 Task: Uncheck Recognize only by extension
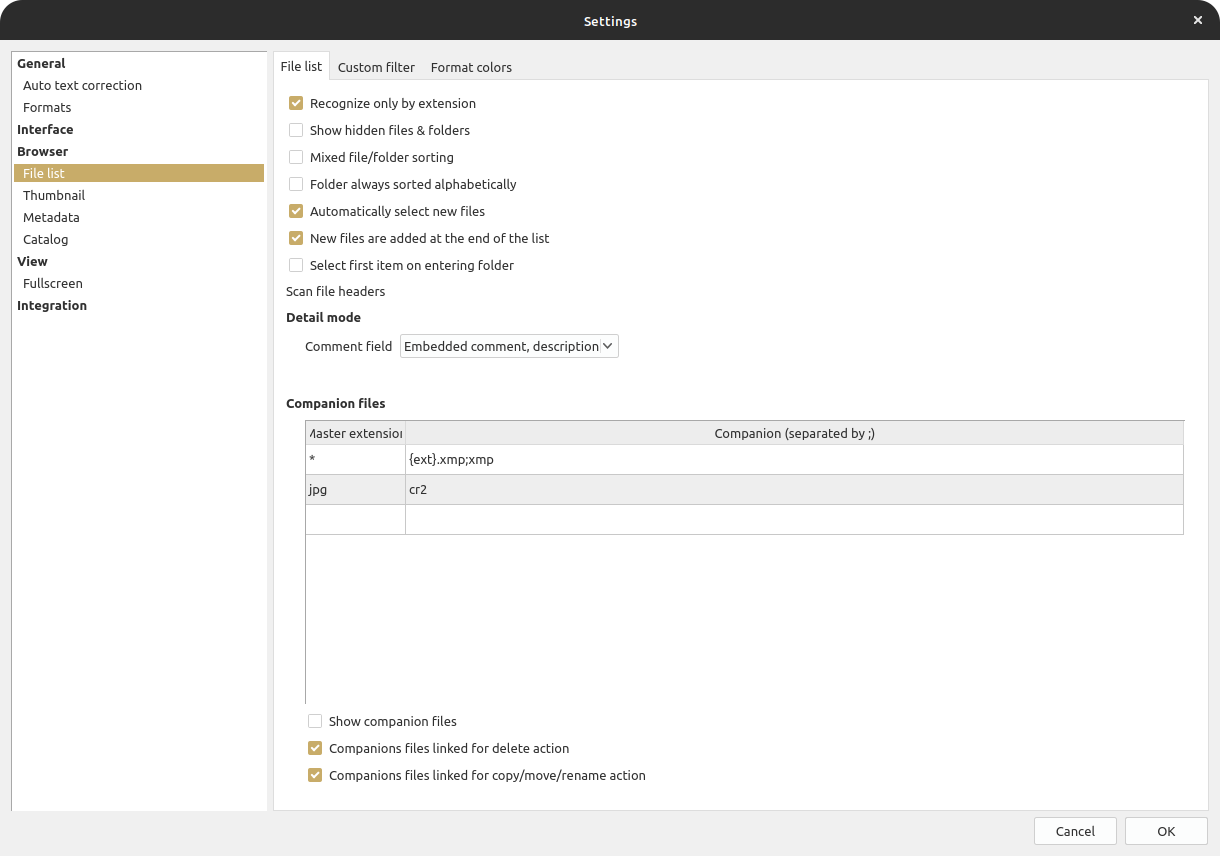point(296,103)
